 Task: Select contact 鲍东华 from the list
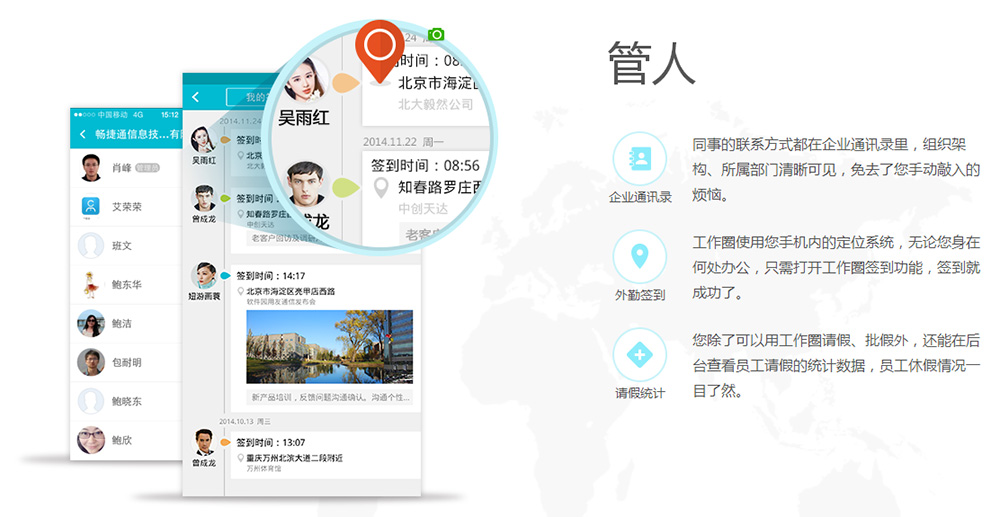click(126, 285)
